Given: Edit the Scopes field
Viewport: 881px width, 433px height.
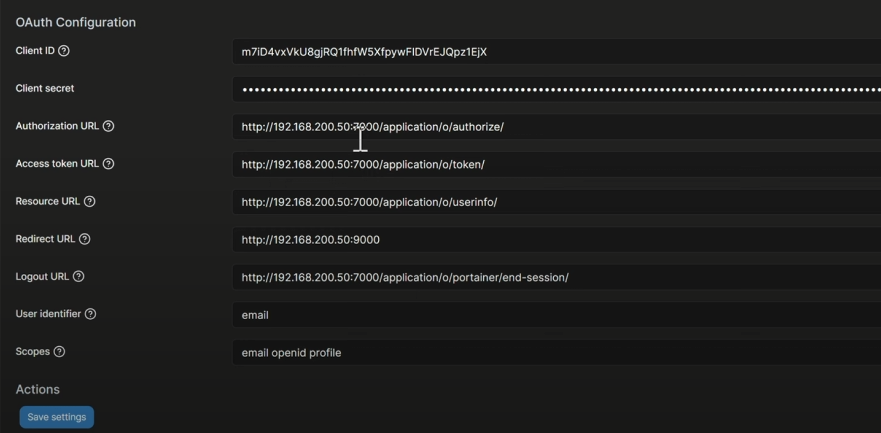Looking at the screenshot, I should (557, 353).
